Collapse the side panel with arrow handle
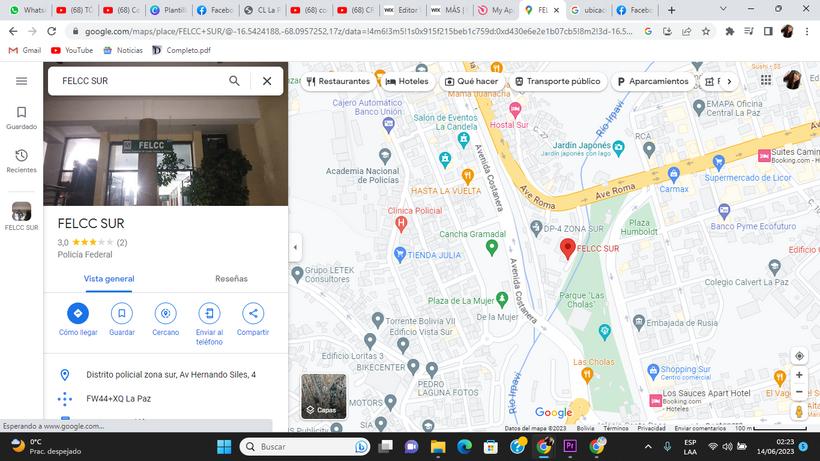The height and width of the screenshot is (461, 820). click(295, 247)
